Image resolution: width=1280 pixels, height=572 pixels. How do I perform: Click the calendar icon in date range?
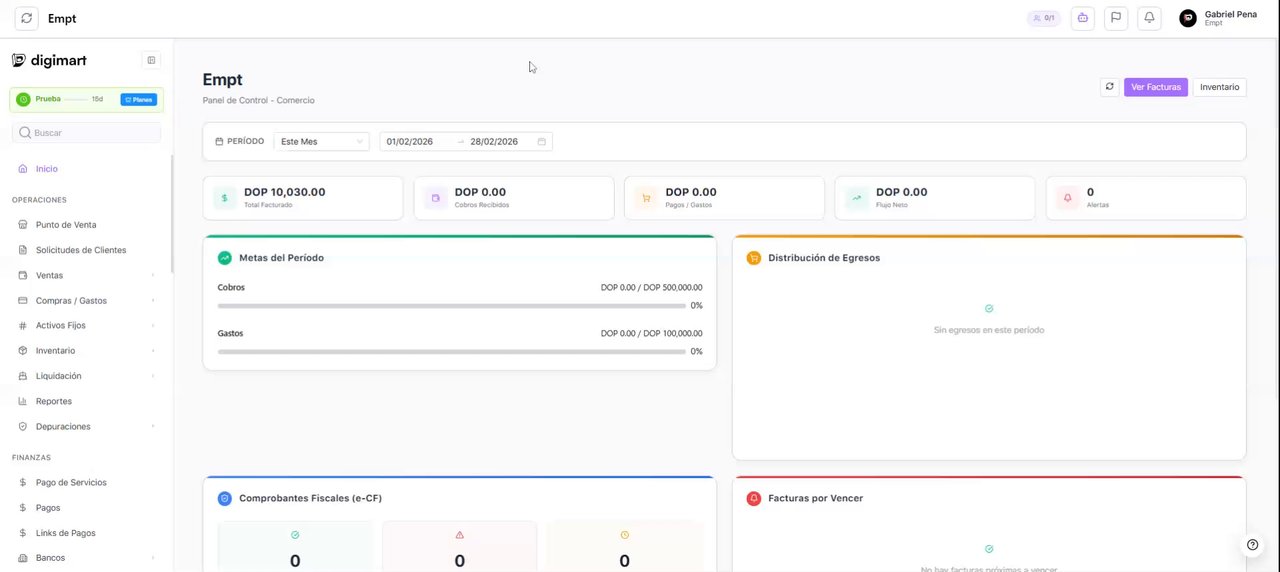click(542, 142)
